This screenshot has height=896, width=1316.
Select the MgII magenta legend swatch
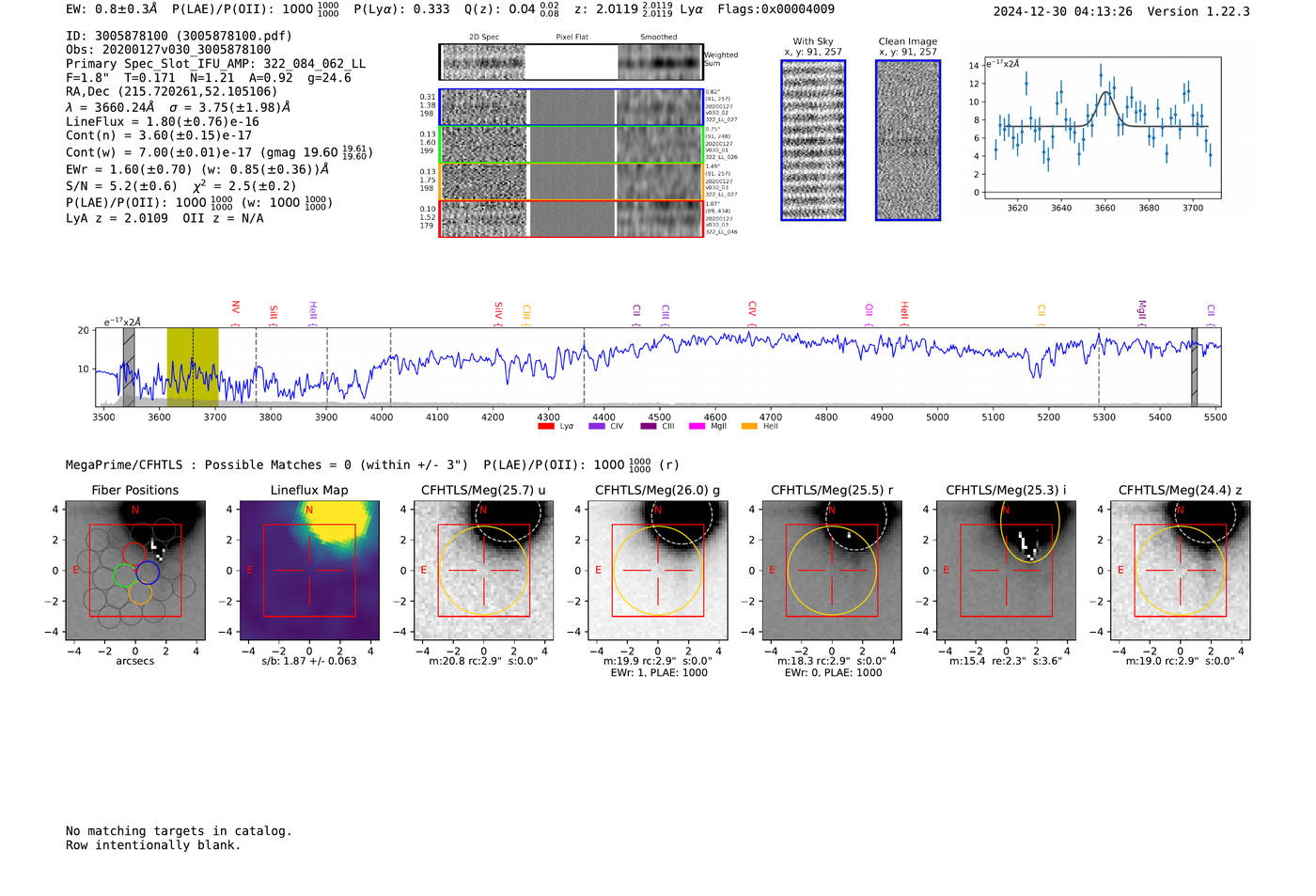(x=697, y=427)
